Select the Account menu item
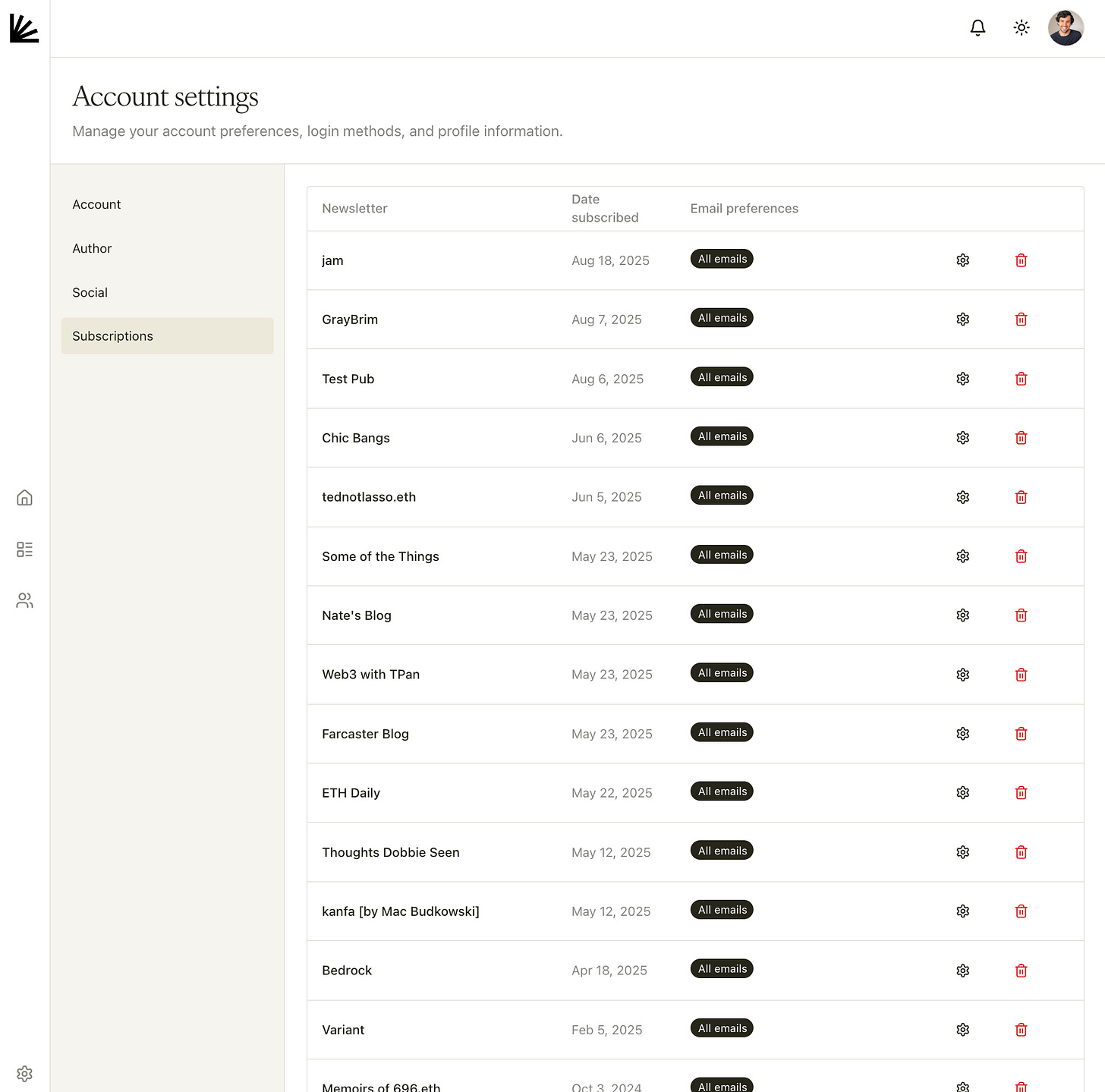This screenshot has width=1105, height=1092. pyautogui.click(x=96, y=204)
